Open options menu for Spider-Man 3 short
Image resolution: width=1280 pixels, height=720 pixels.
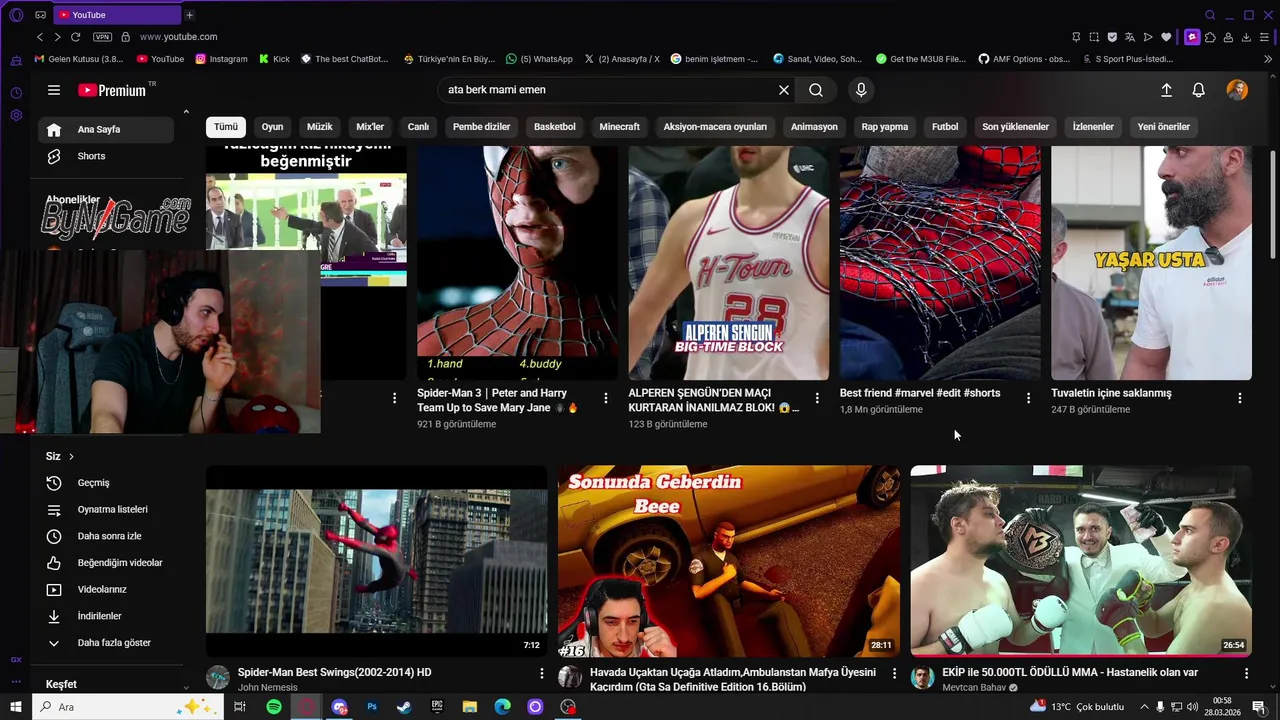coord(606,398)
